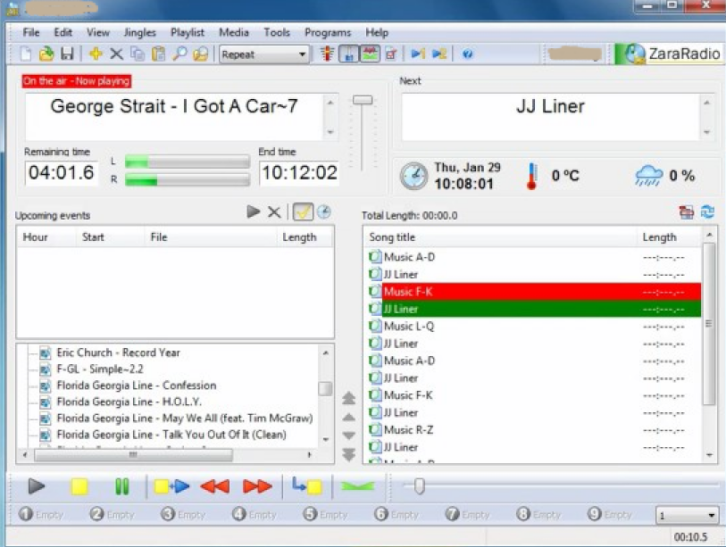The width and height of the screenshot is (726, 547).
Task: Click blue arrow play-next toolbar icon
Action: pos(418,54)
